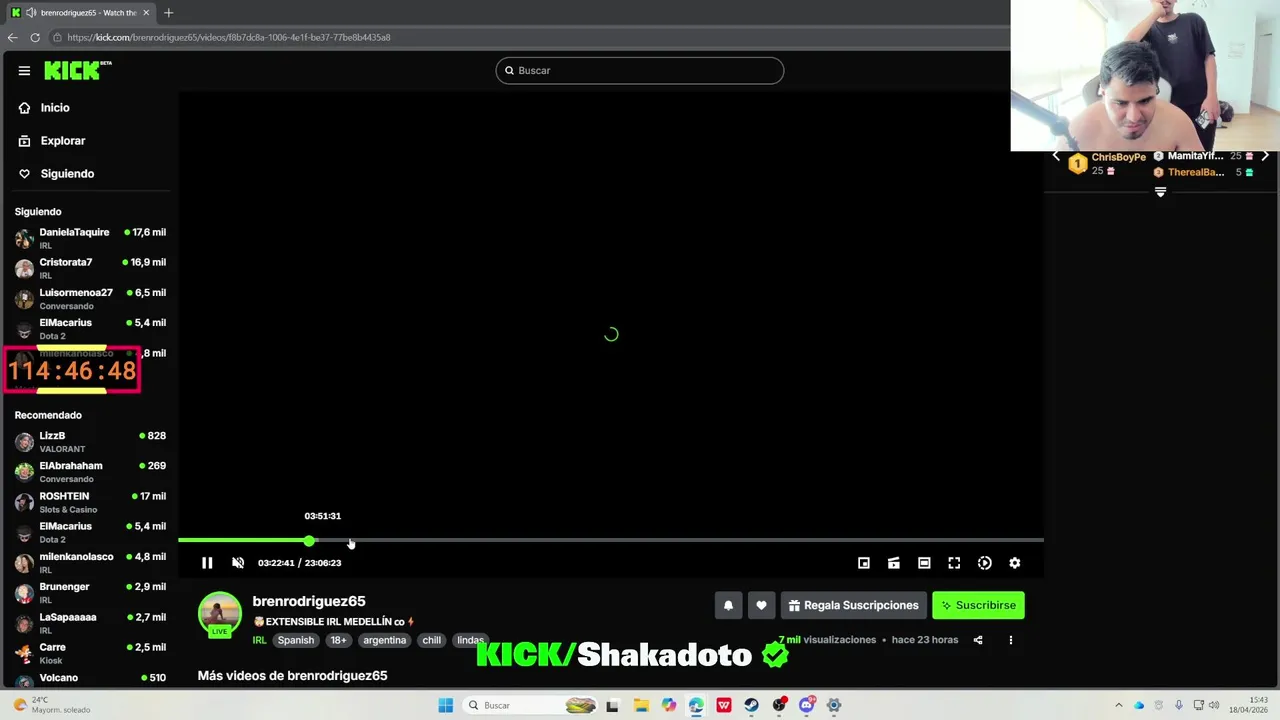Click the green Suscribirse button
Screen dimensions: 1280x720
pos(978,605)
